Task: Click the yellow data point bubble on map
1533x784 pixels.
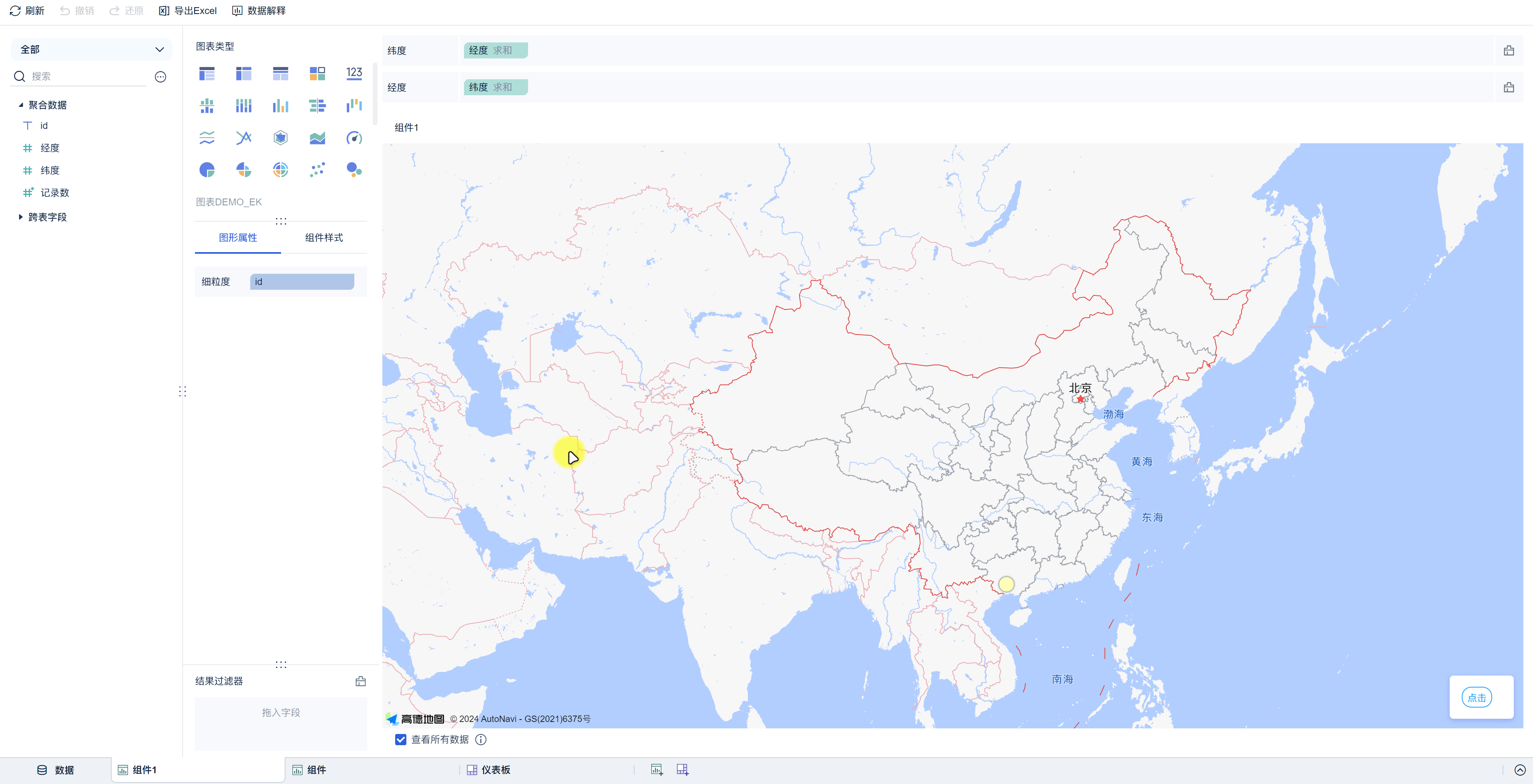Action: pyautogui.click(x=1006, y=584)
